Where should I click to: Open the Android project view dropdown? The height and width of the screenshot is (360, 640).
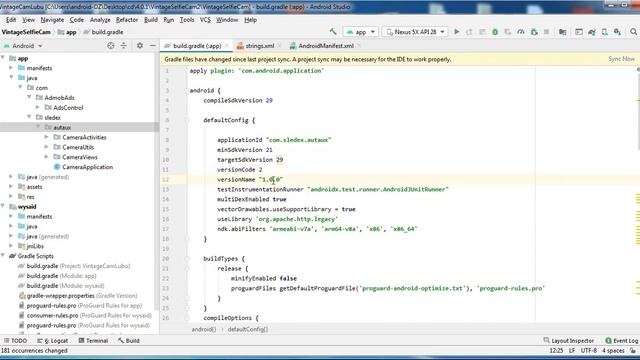pos(23,46)
